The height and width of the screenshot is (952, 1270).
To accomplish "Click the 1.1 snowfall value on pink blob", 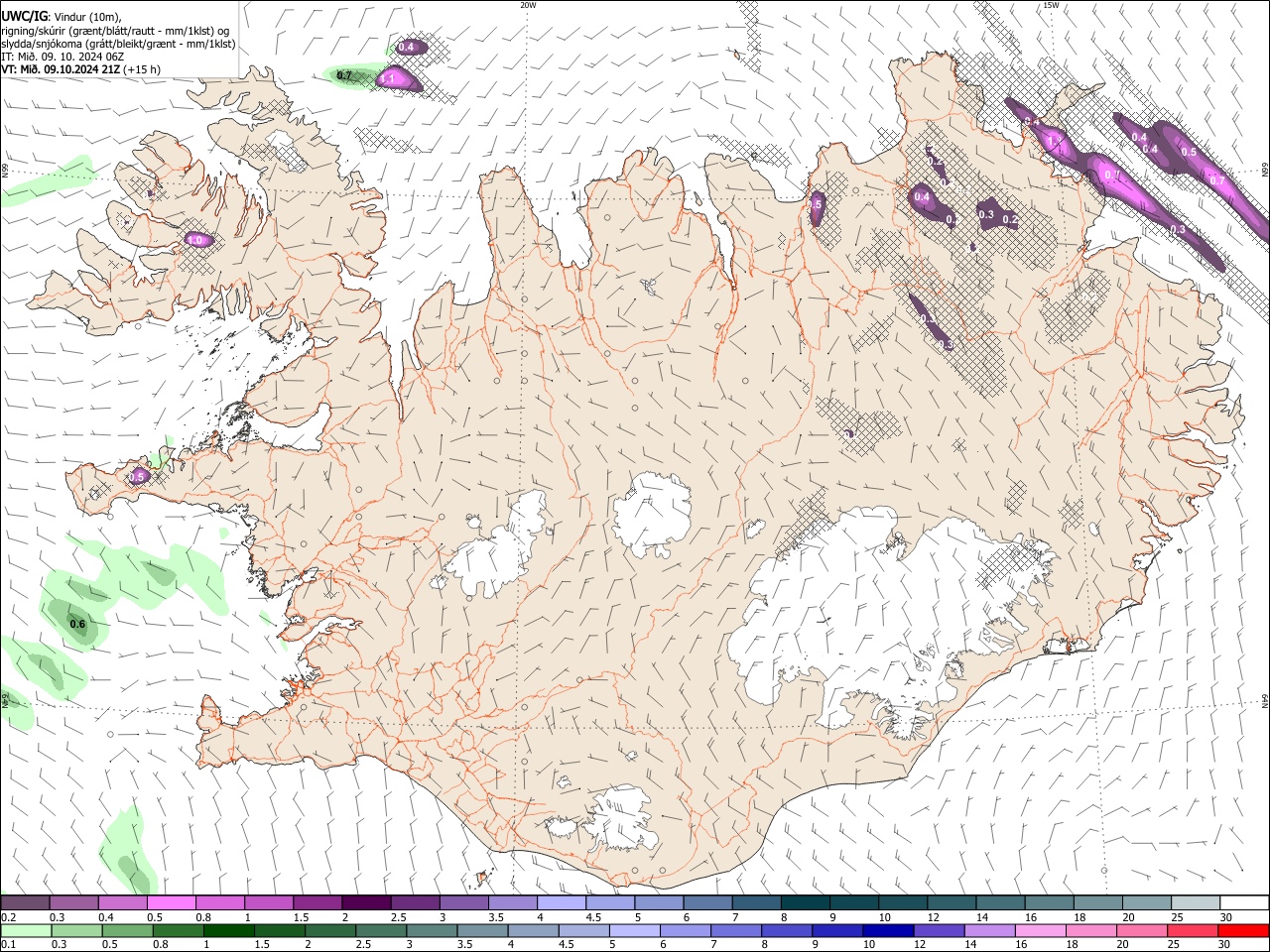I will [x=388, y=77].
